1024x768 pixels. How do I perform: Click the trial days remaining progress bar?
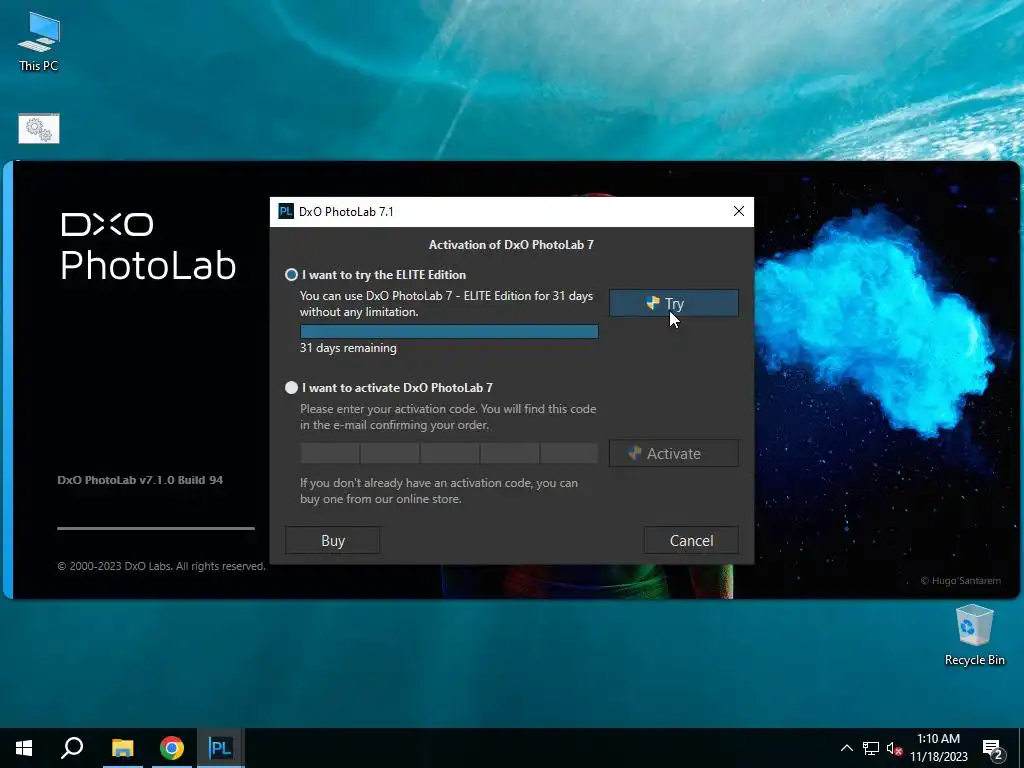(x=449, y=332)
